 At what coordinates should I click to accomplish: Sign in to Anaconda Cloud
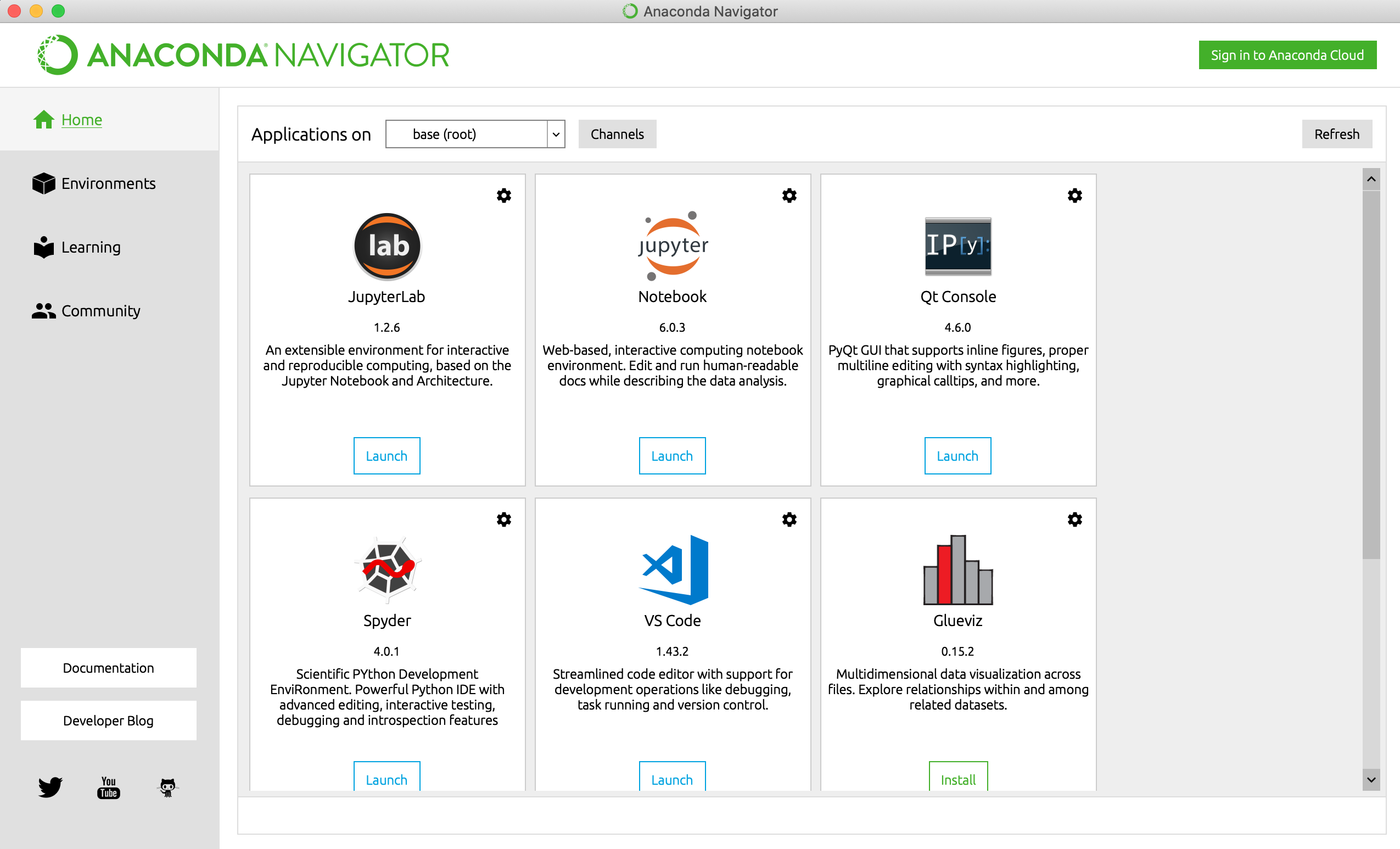click(x=1287, y=54)
